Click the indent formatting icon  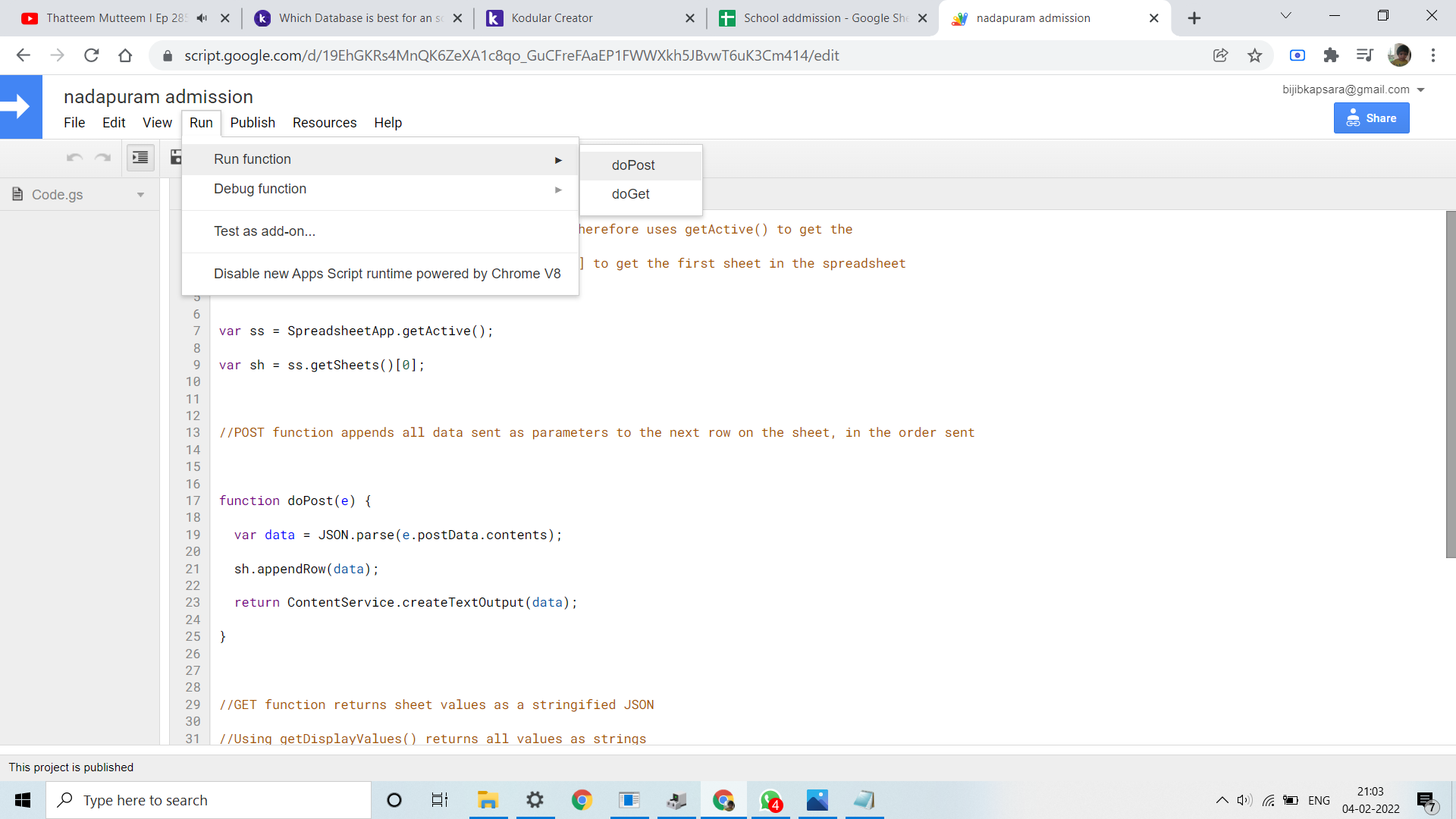coord(140,157)
